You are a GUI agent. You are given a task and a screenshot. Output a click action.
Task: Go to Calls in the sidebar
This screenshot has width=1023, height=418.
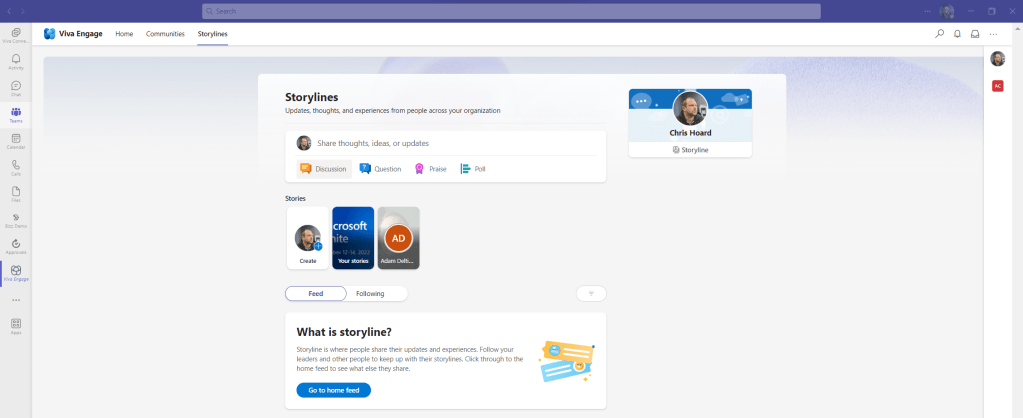point(16,167)
